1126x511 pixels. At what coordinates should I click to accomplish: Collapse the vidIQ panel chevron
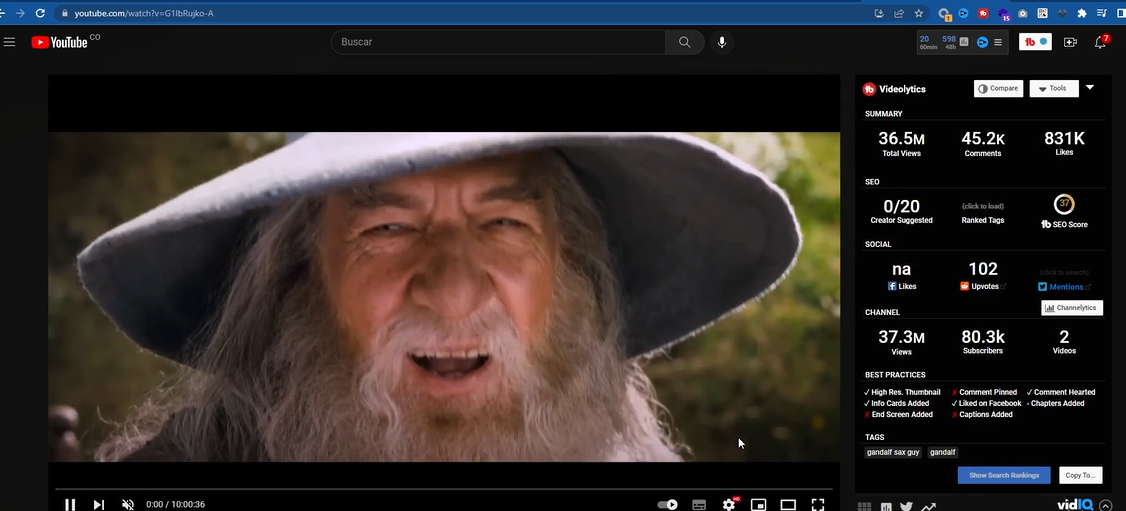1106,506
